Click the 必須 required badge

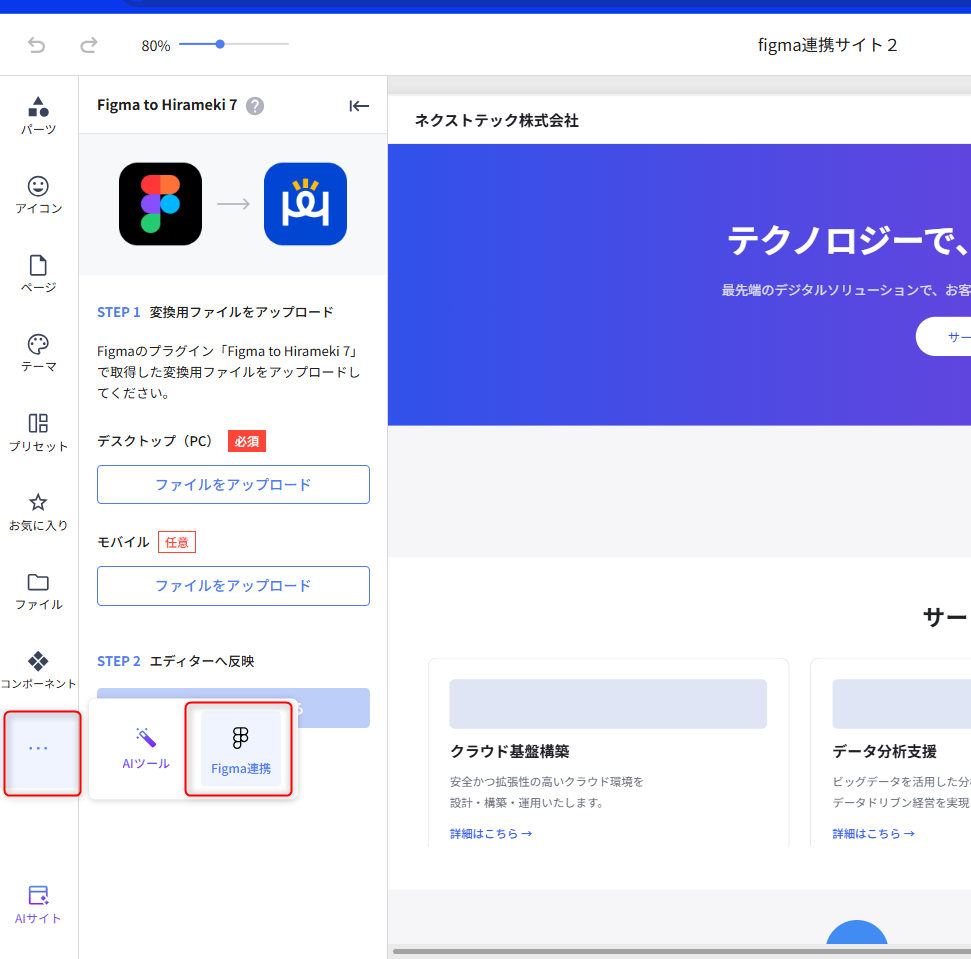(x=247, y=441)
